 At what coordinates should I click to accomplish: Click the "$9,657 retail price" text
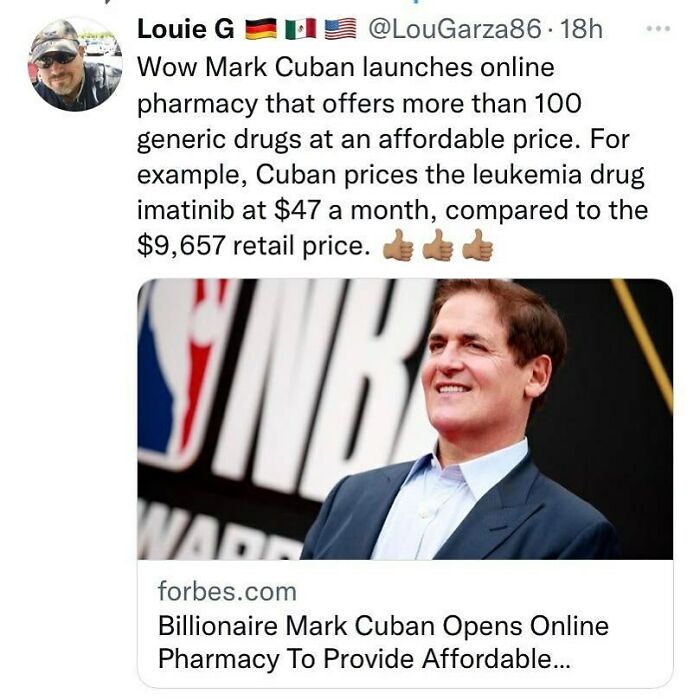(254, 246)
